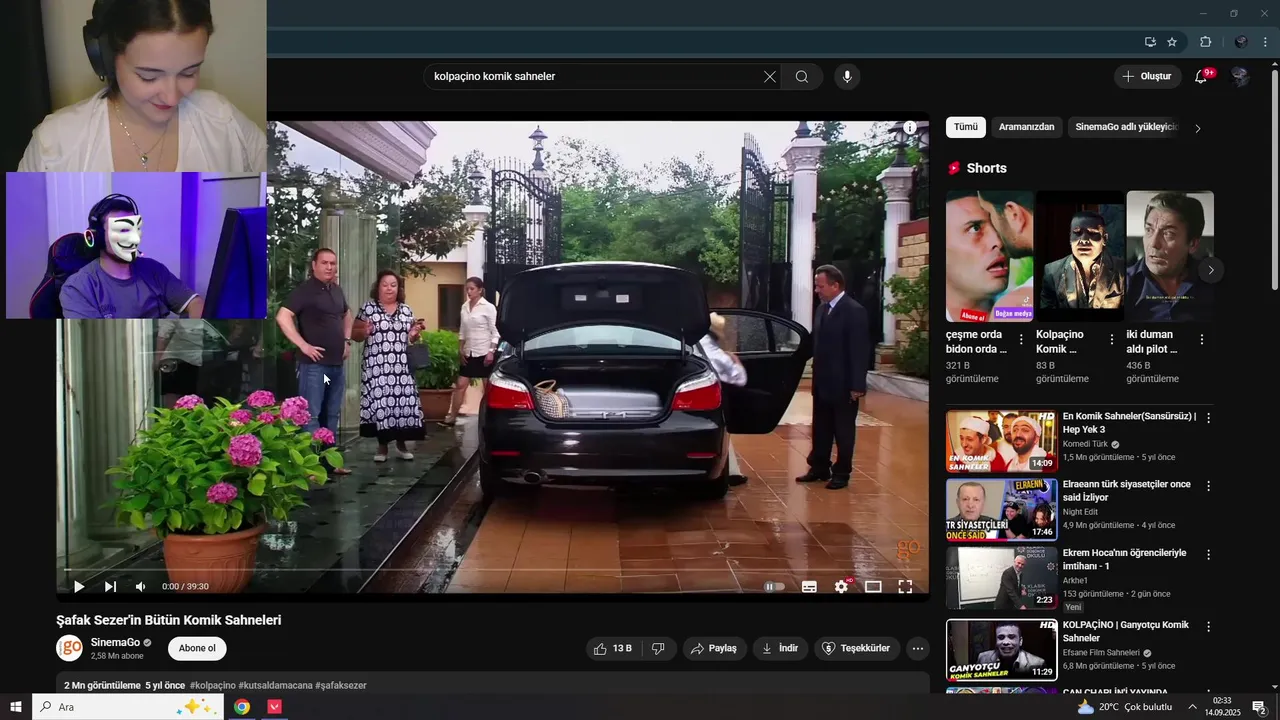Toggle the autoplay switch in player
The image size is (1280, 720).
[774, 587]
